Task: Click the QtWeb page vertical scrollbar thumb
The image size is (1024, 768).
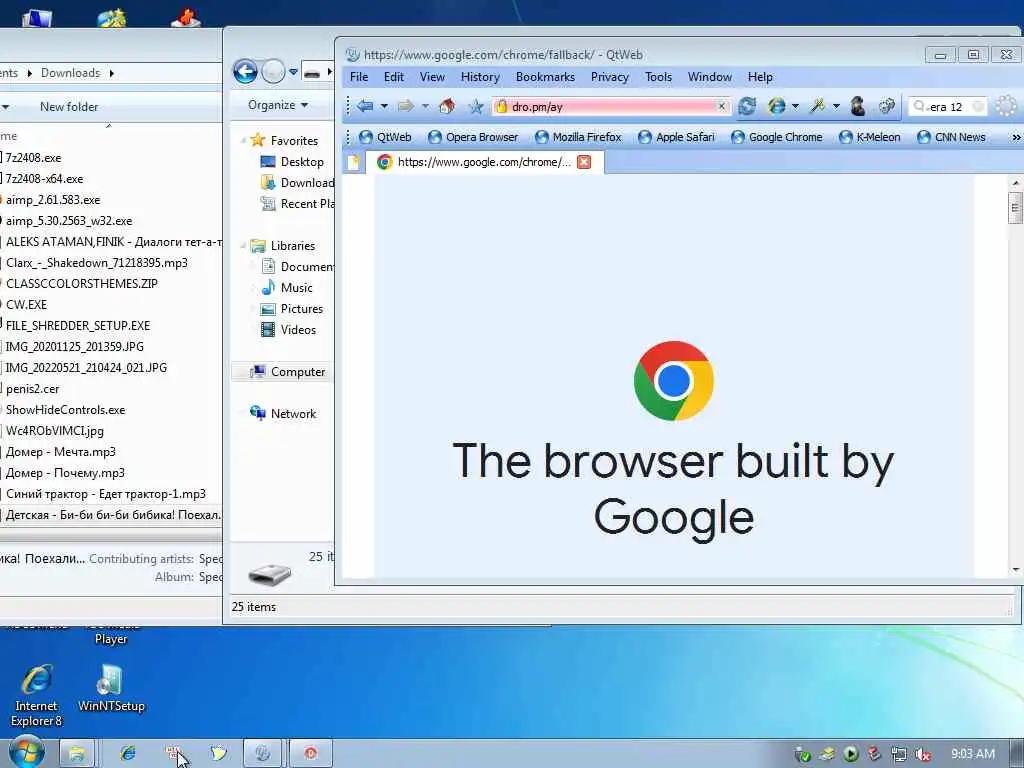Action: pos(1015,208)
